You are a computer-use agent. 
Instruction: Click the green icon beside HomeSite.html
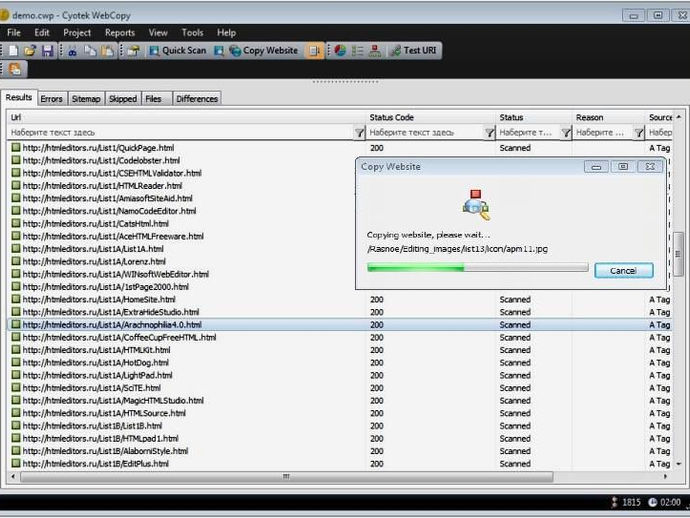16,299
